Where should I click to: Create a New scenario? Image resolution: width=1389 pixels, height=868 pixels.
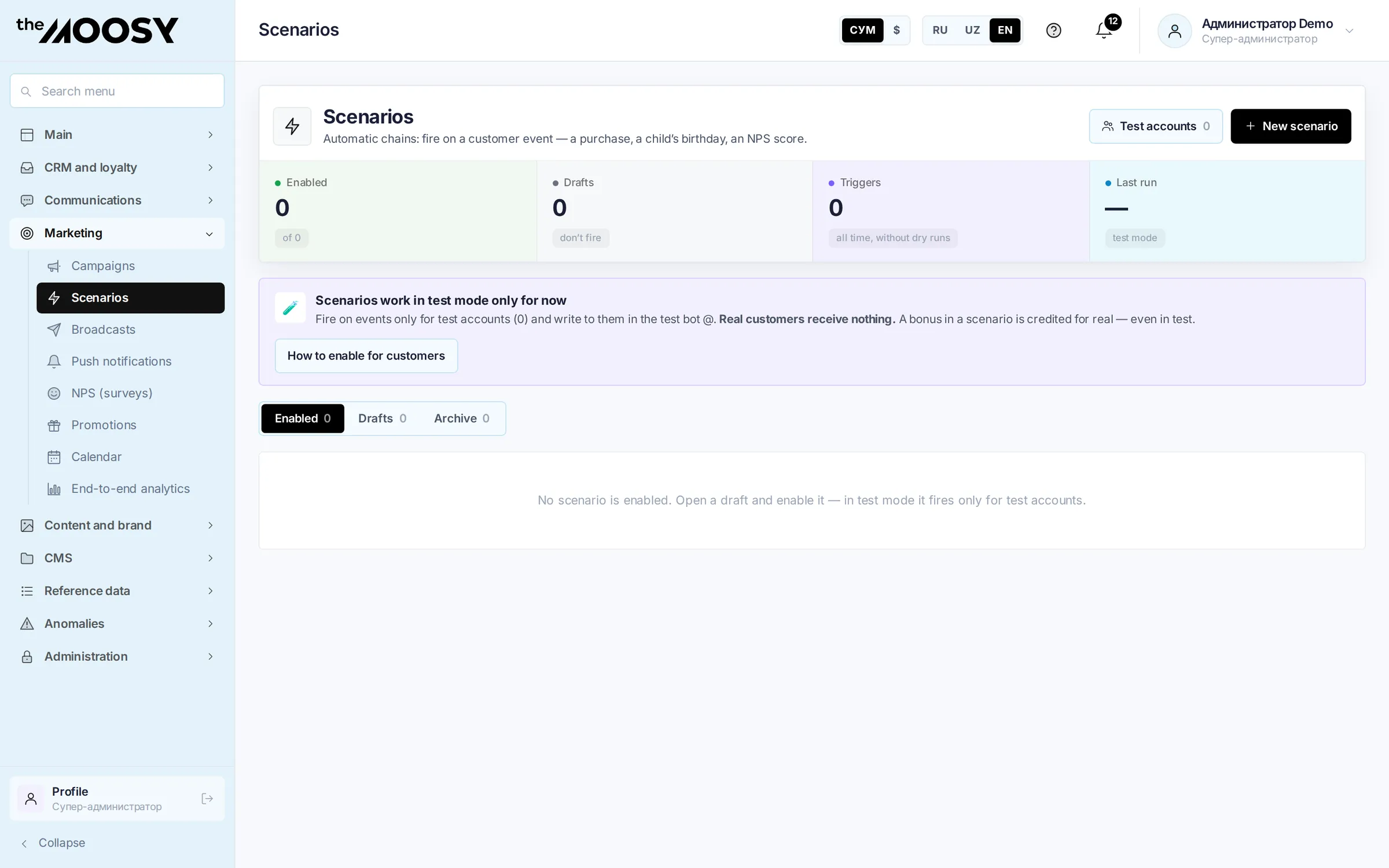pos(1291,126)
